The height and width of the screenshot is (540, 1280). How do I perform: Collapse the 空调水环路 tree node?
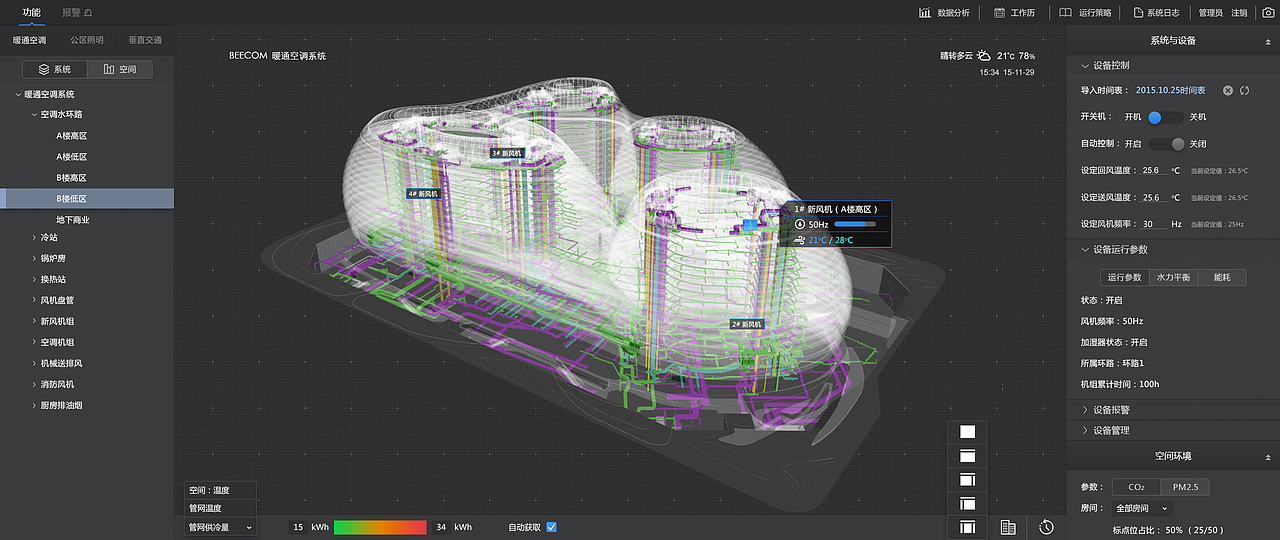[35, 115]
